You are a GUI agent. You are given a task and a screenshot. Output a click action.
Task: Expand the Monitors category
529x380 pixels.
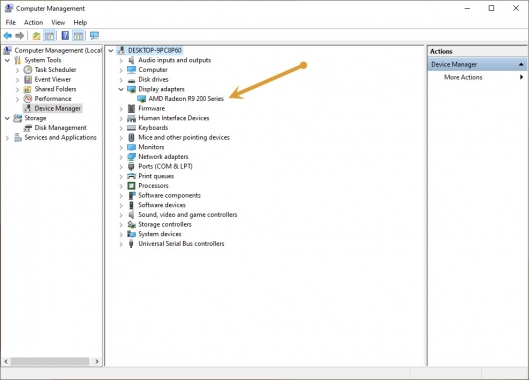pos(121,147)
